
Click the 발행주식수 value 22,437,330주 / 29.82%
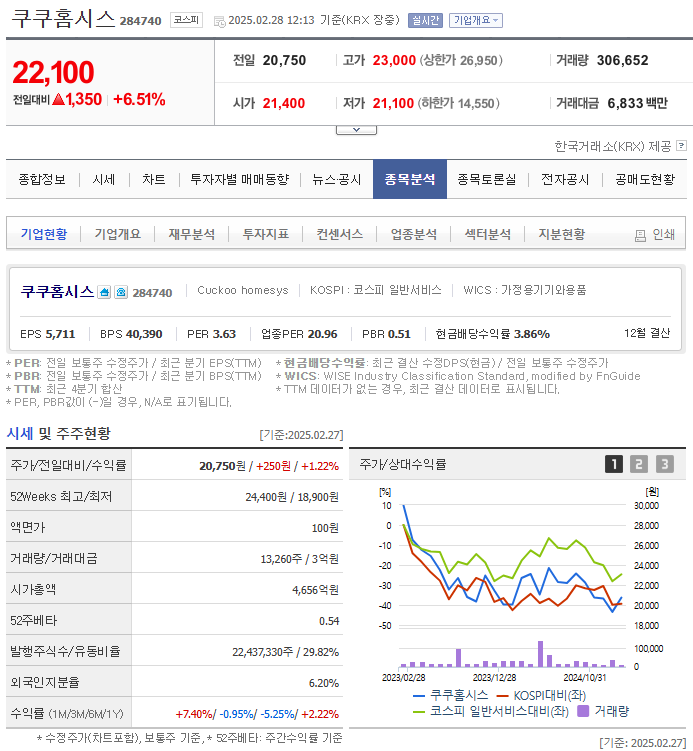[x=285, y=652]
